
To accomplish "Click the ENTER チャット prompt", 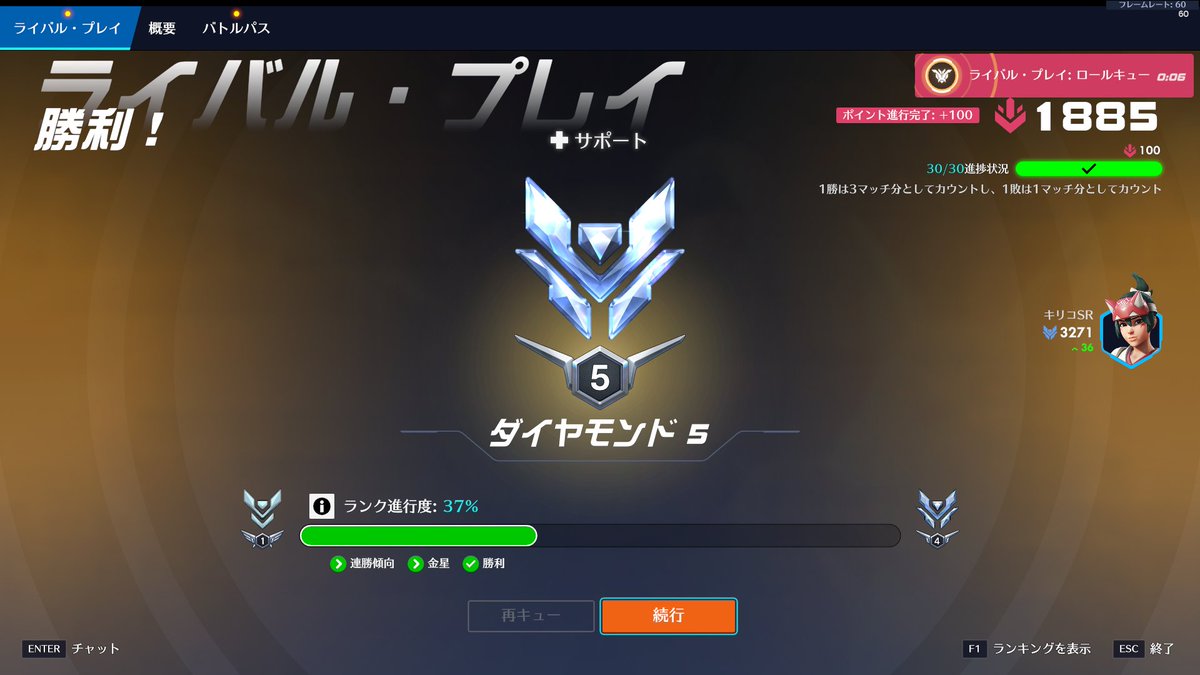I will click(71, 648).
